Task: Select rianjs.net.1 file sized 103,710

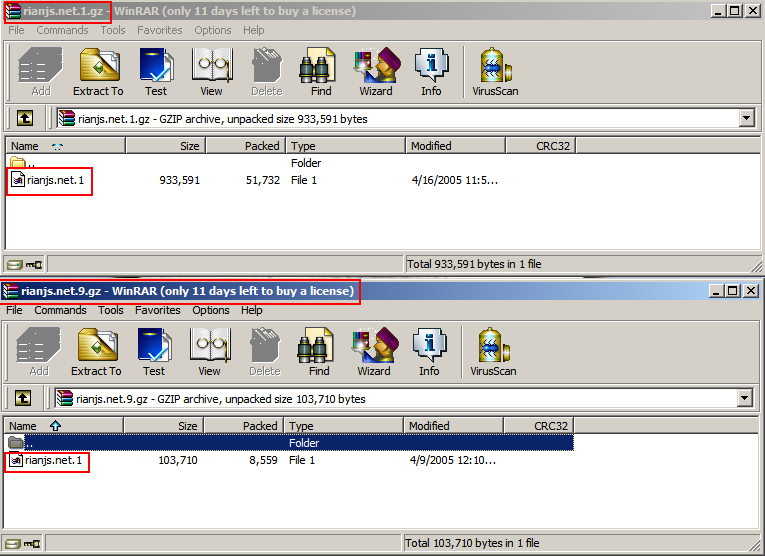Action: 46,460
